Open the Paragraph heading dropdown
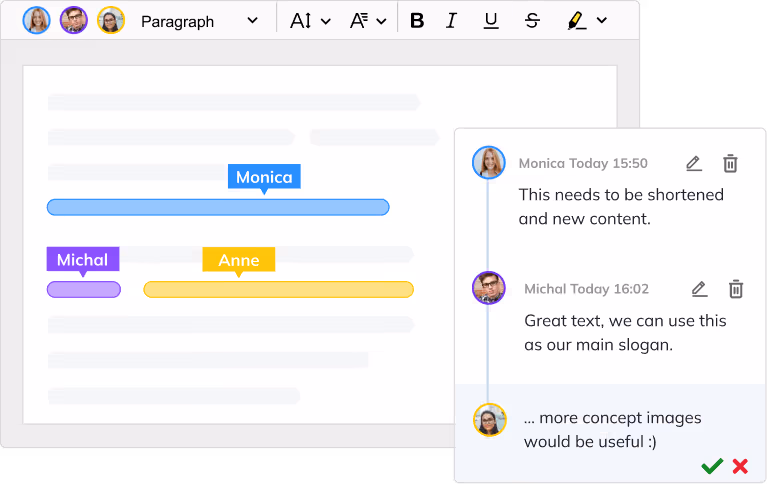This screenshot has height=484, width=767. tap(199, 21)
